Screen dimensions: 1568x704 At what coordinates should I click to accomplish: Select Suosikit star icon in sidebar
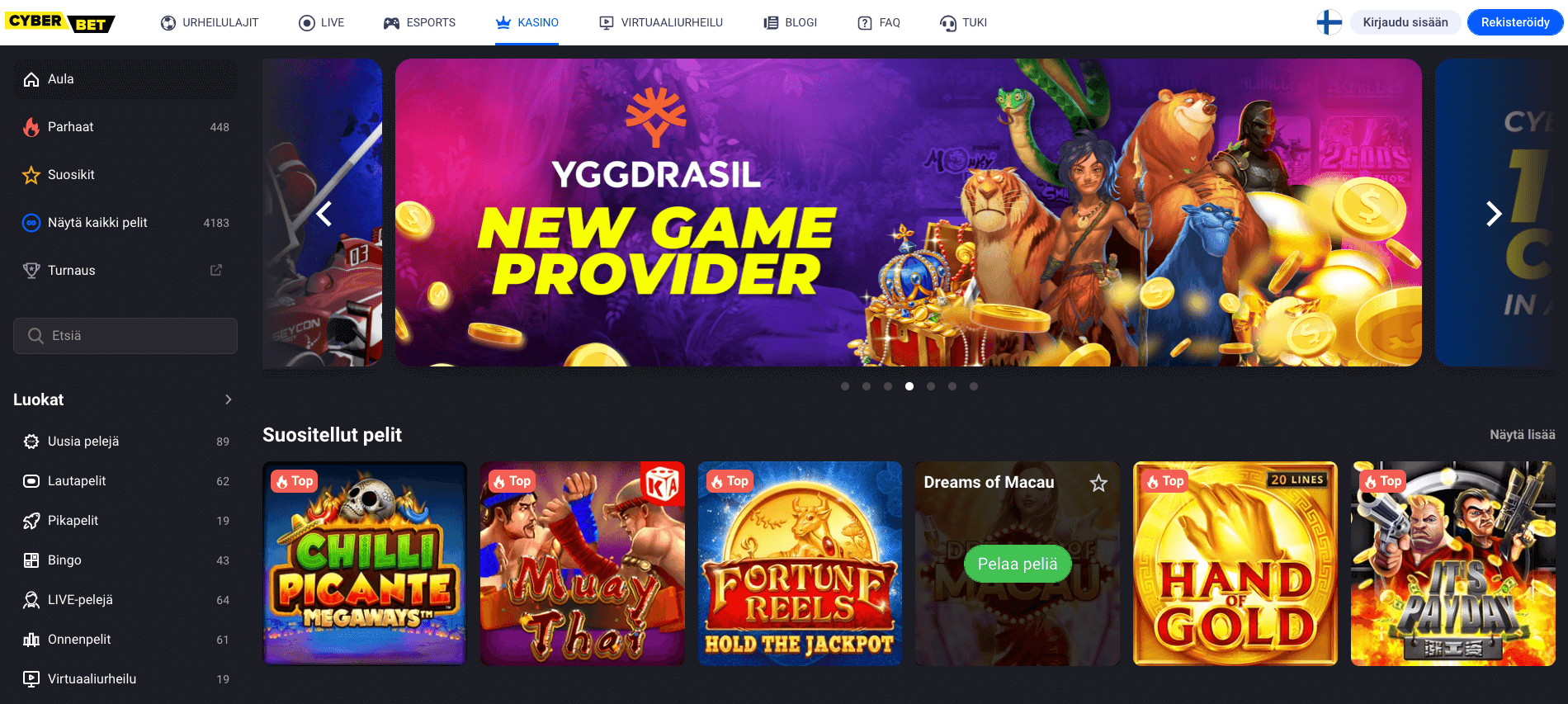coord(31,175)
